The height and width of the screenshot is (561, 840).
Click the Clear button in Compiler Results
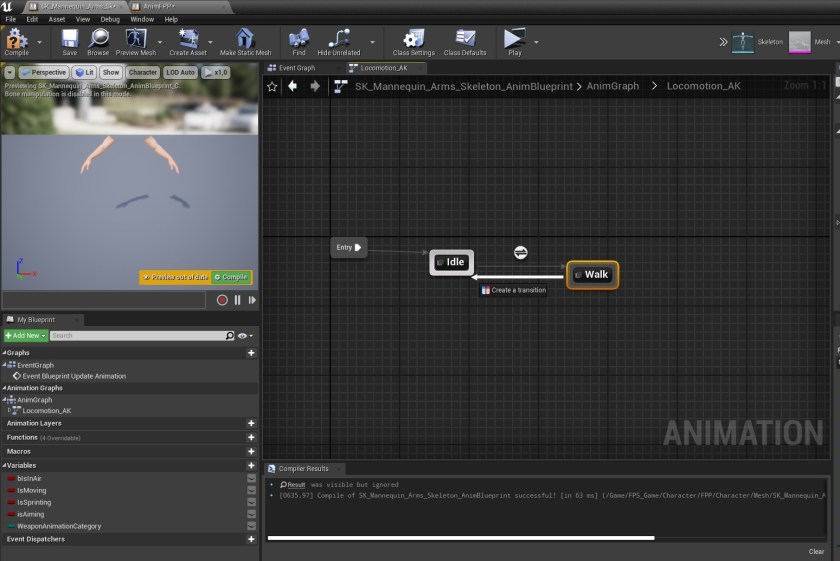tap(816, 551)
